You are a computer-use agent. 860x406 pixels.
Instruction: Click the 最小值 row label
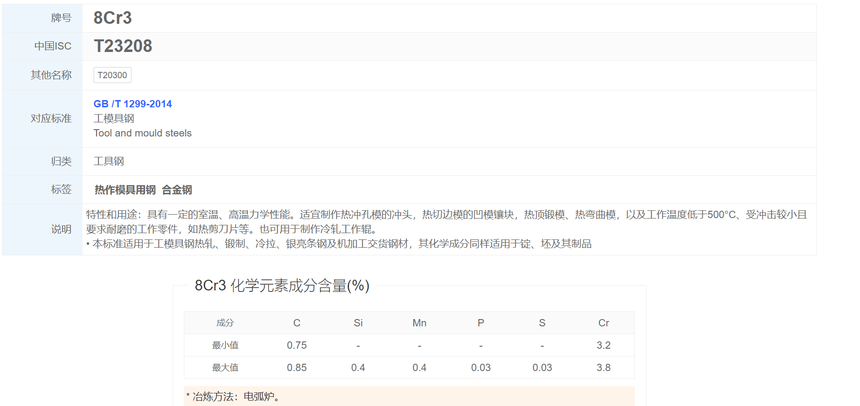click(225, 345)
